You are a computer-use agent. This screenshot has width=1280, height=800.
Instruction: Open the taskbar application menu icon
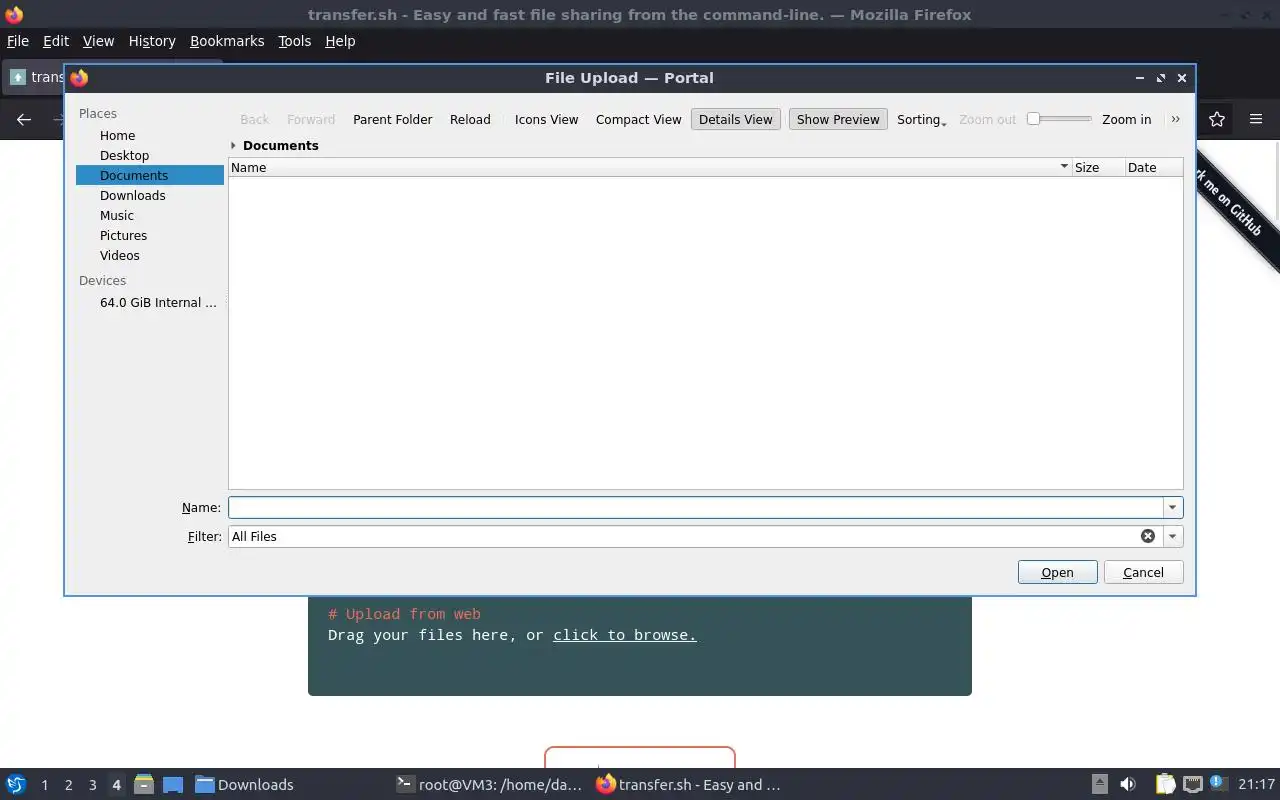coord(16,784)
